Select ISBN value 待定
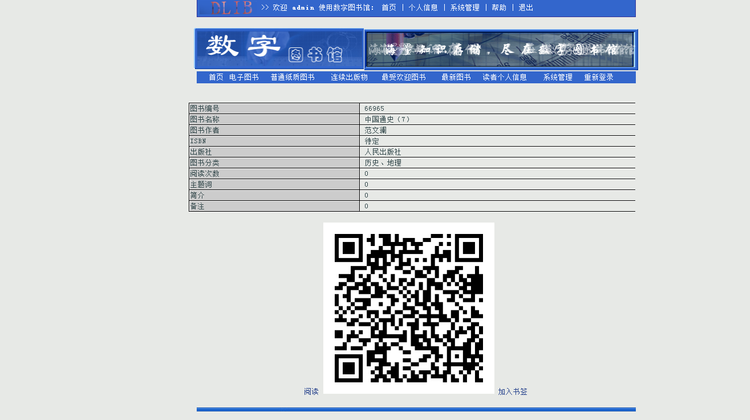Screen dimensions: 750x420 pos(372,141)
